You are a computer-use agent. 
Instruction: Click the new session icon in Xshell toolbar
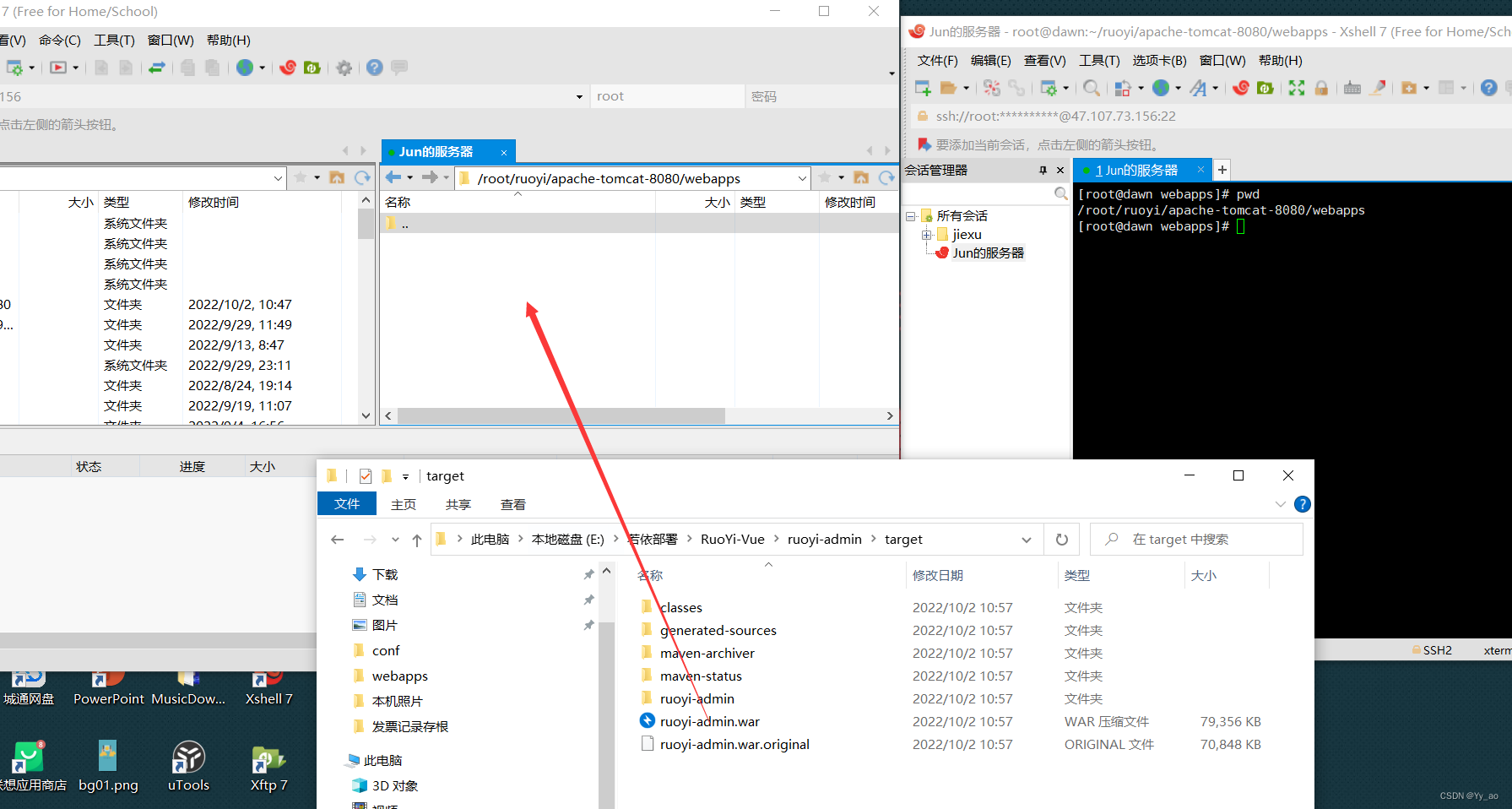(x=923, y=88)
